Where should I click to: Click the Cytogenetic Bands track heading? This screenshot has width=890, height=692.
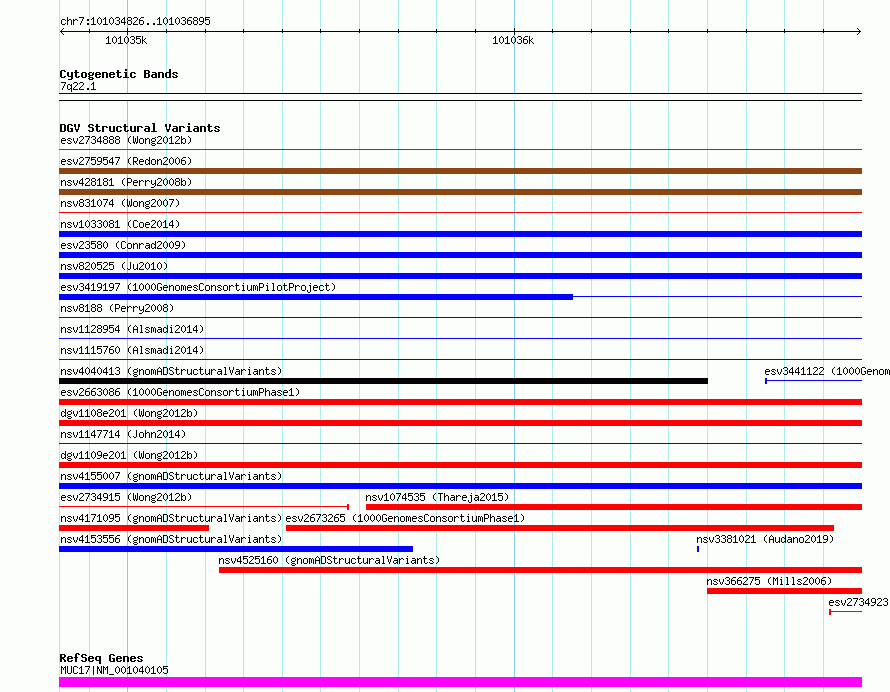coord(119,74)
